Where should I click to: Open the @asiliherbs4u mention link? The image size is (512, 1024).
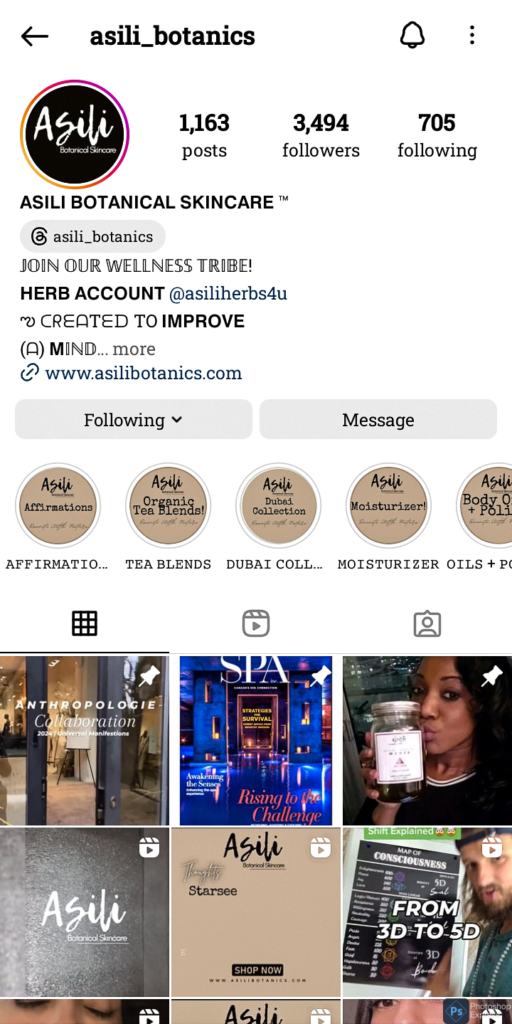(228, 294)
